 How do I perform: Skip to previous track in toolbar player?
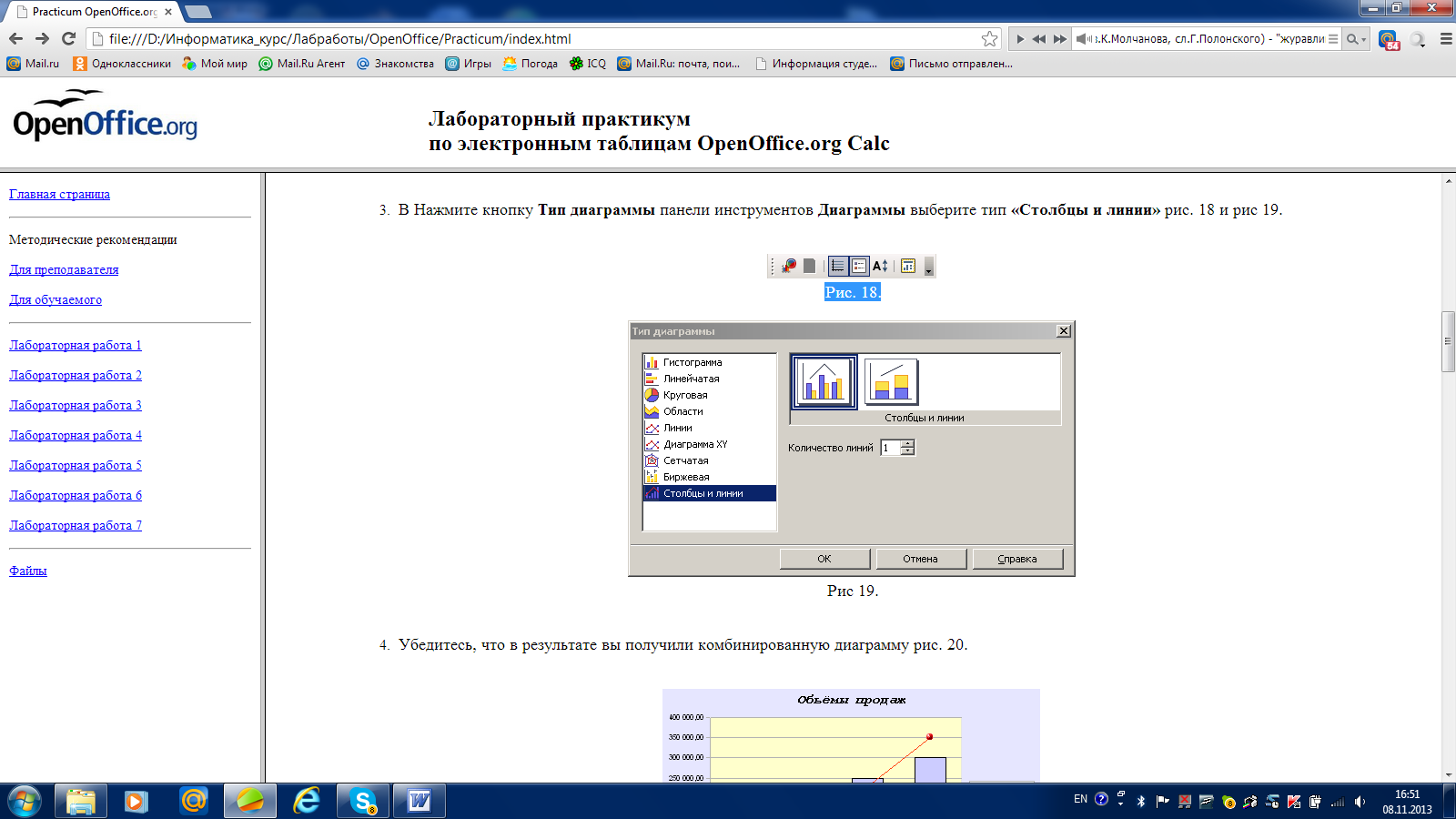(x=1039, y=39)
